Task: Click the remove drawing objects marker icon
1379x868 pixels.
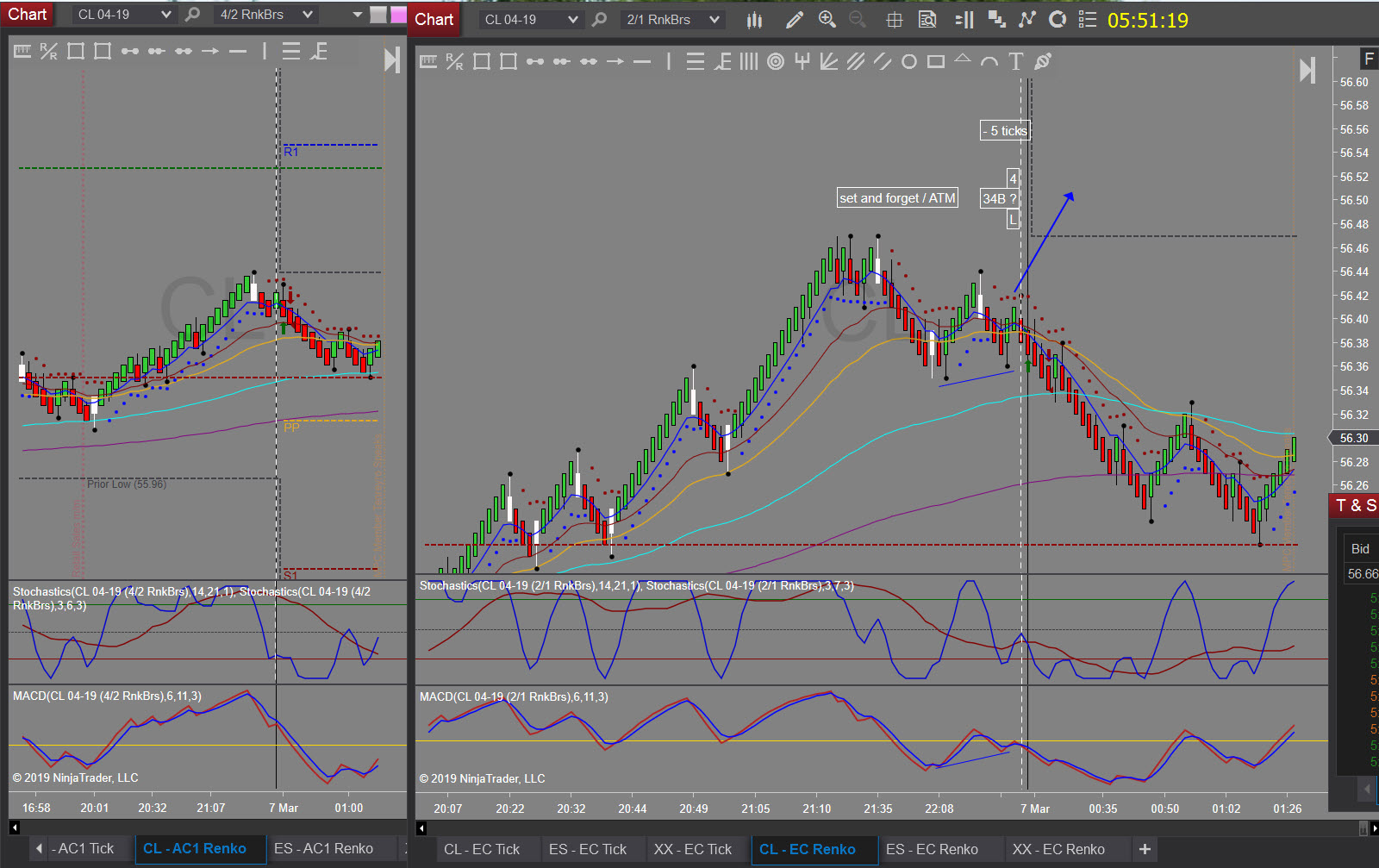Action: 1043,61
